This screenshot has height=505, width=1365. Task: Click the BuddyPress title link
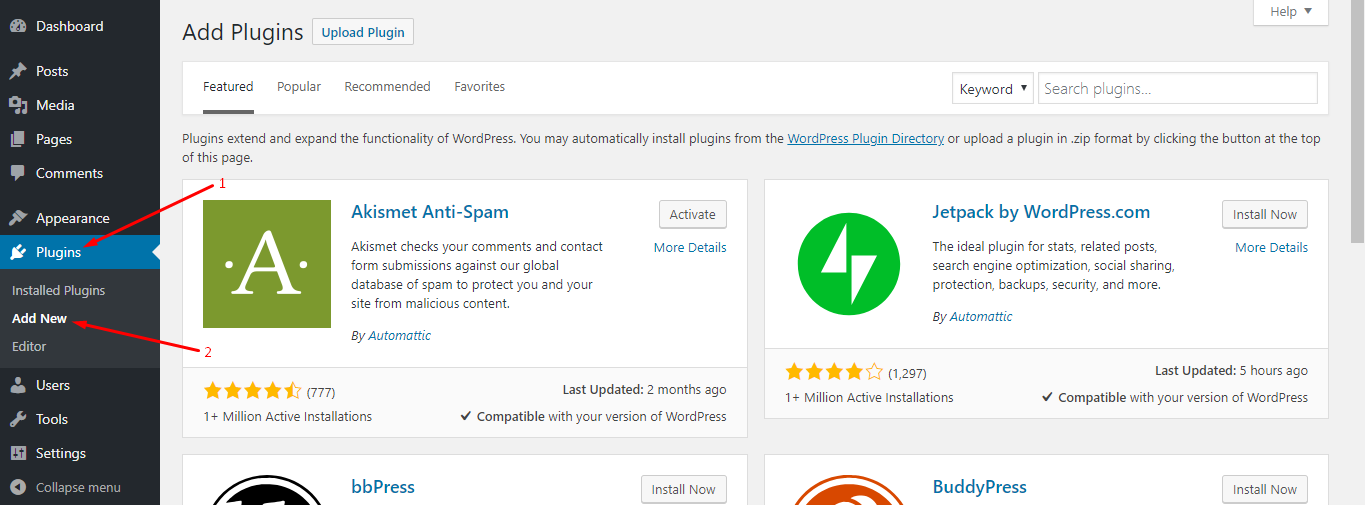(980, 487)
